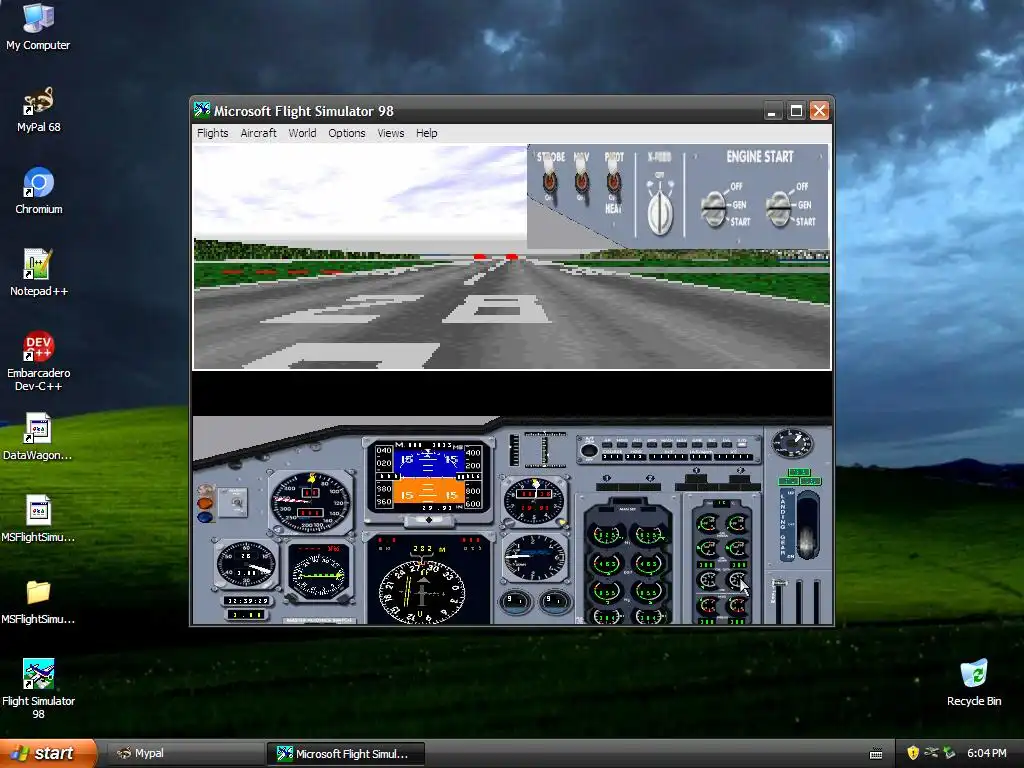1024x768 pixels.
Task: Open the Options menu
Action: 346,133
